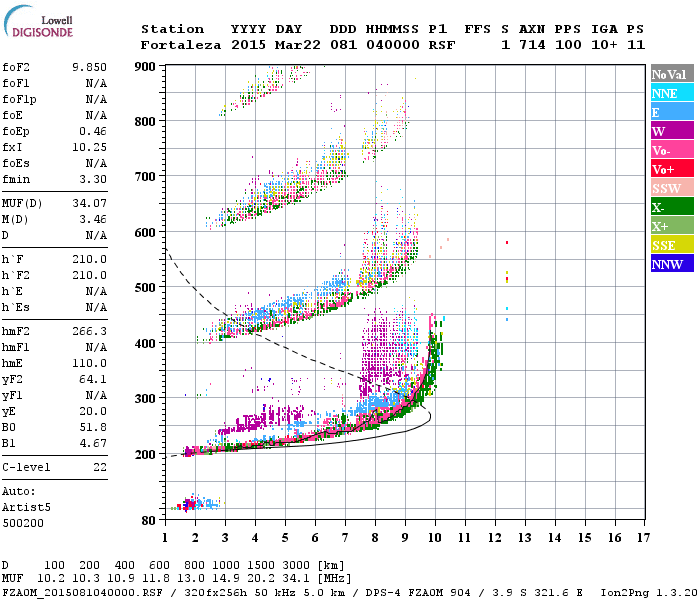Image resolution: width=700 pixels, height=600 pixels.
Task: Select the NoVal gray legend swatch
Action: coord(672,74)
